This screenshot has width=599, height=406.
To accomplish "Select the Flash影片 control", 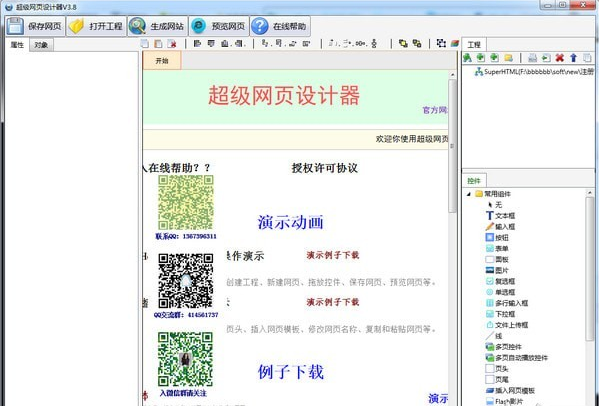I will click(x=504, y=401).
